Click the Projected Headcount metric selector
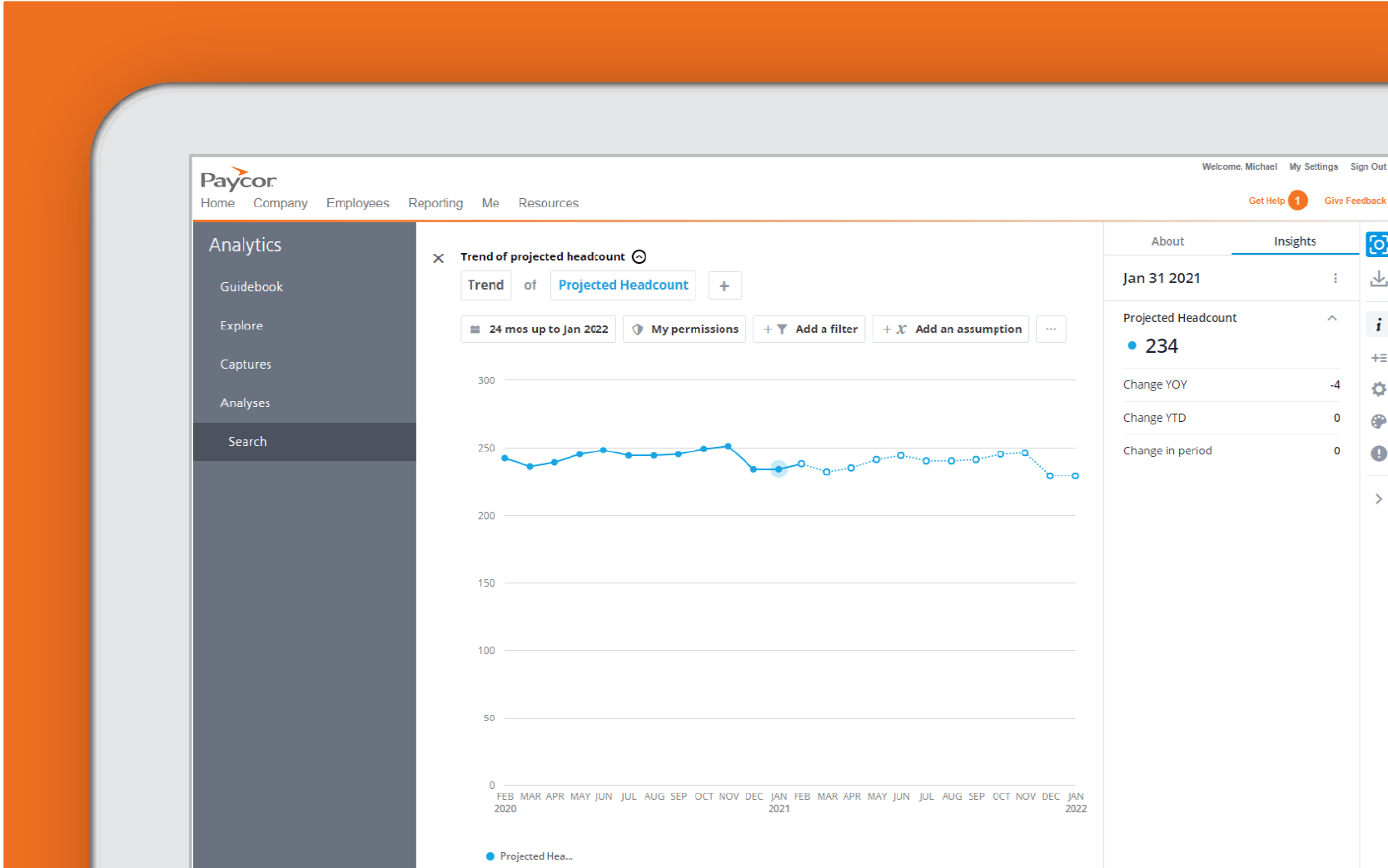1388x868 pixels. click(623, 285)
